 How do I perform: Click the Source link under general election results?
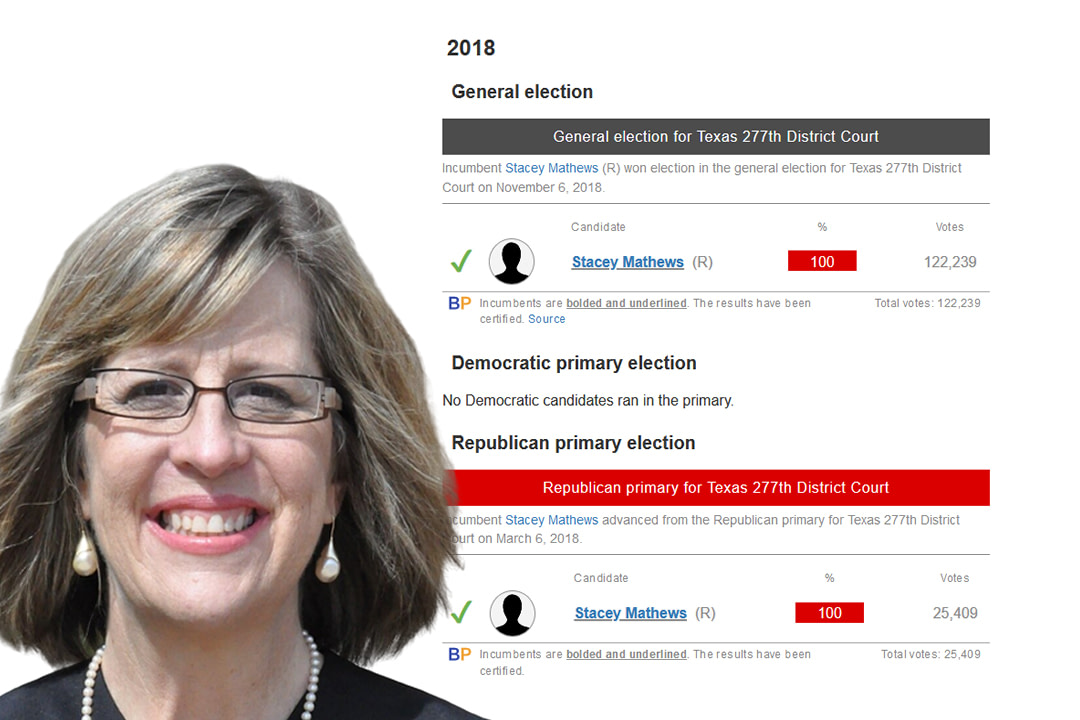(x=546, y=319)
